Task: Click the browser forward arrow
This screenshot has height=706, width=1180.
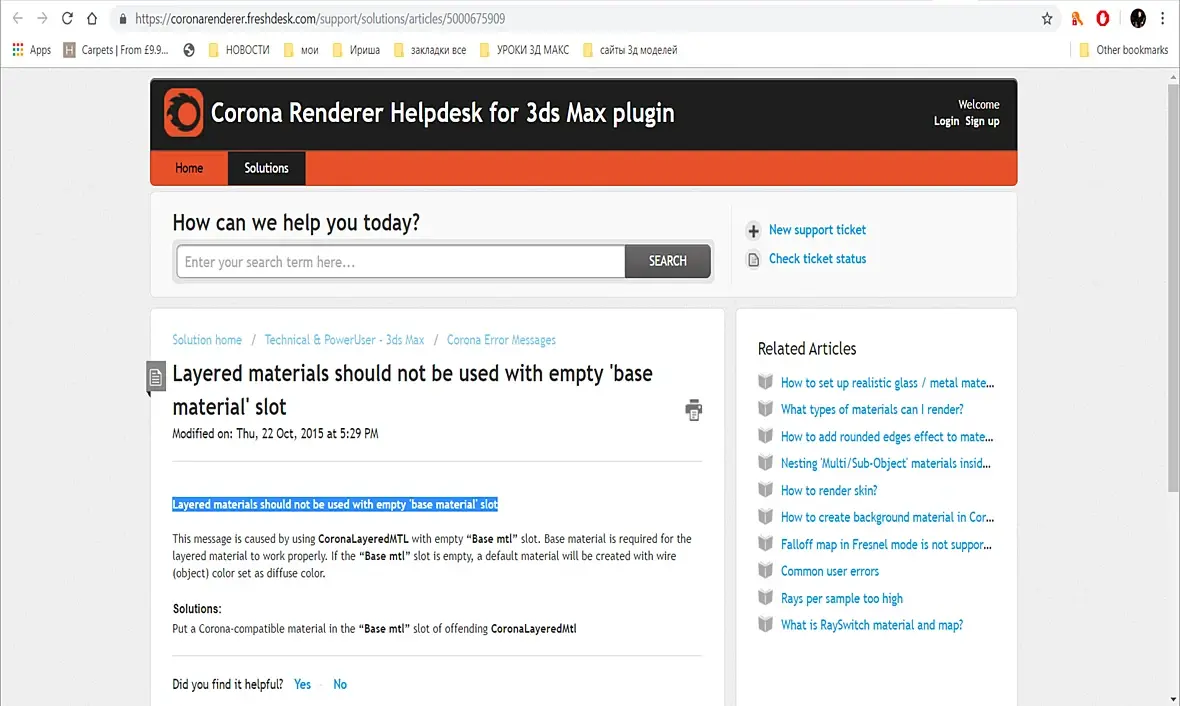Action: (42, 18)
